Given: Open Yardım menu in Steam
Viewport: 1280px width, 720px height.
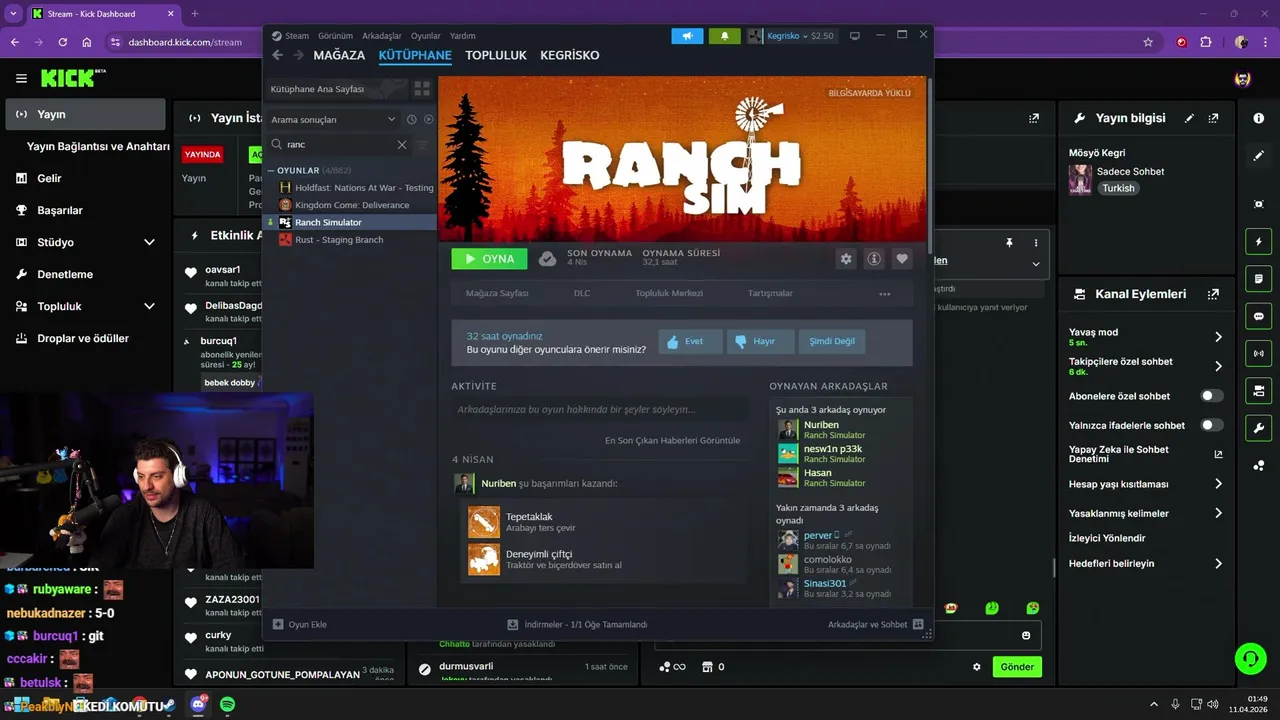Looking at the screenshot, I should click(x=463, y=36).
